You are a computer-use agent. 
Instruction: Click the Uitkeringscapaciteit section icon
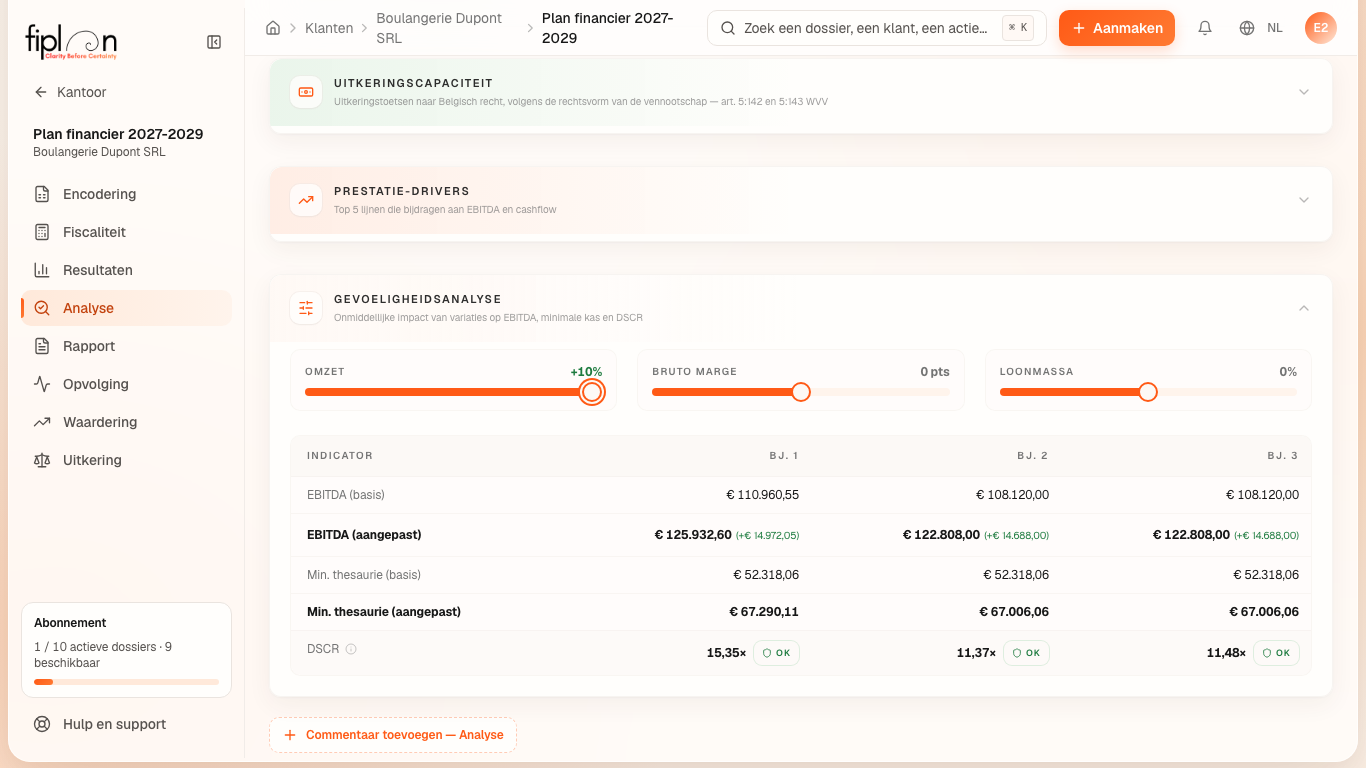coord(306,92)
